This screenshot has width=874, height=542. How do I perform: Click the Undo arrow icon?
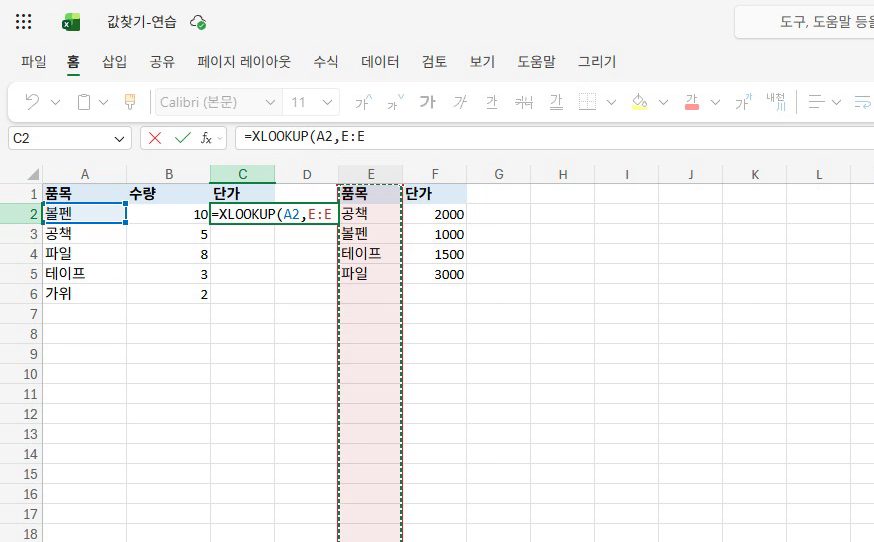point(32,102)
